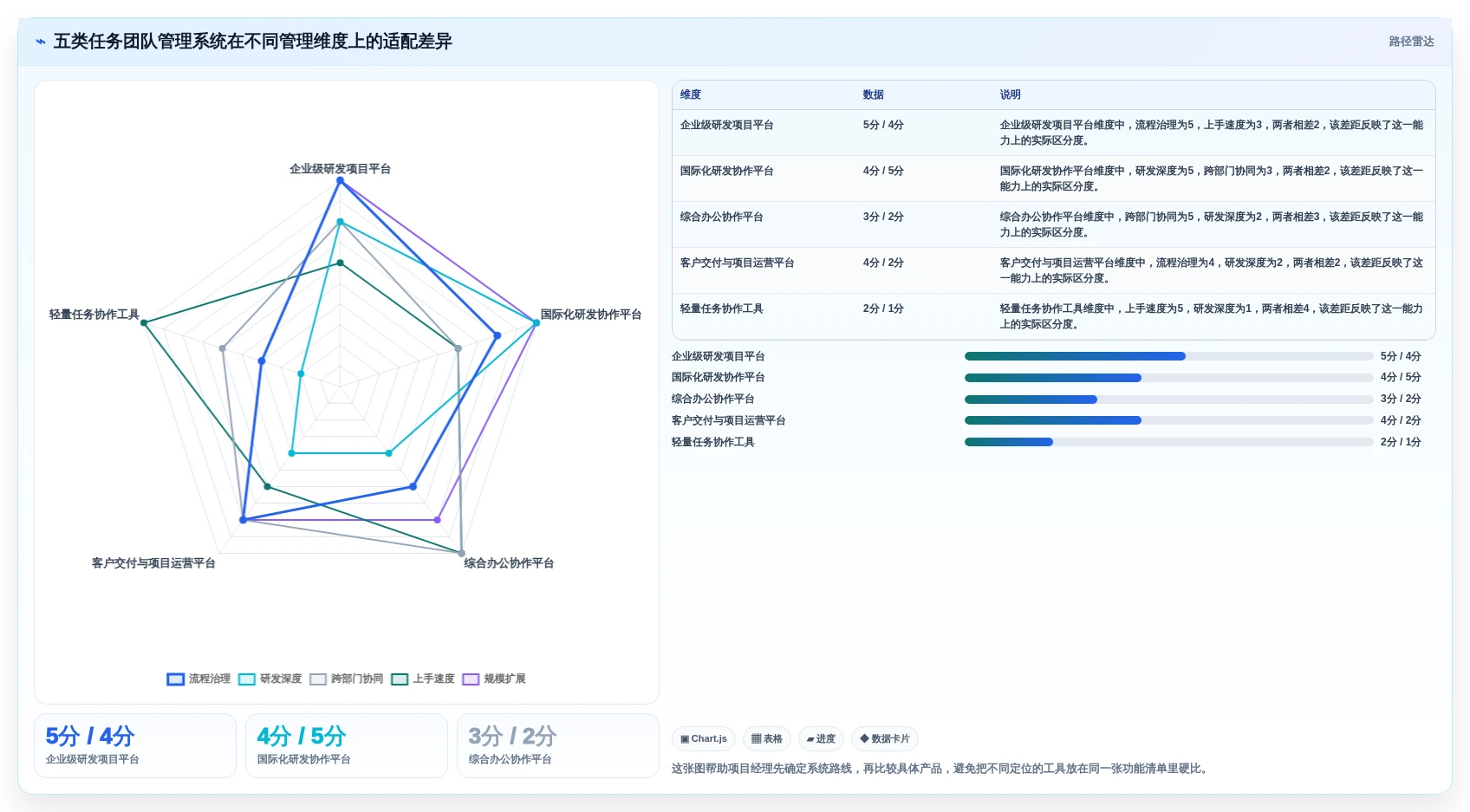Click the teal data point on the 轻量任务协作工具 axis tip
The width and height of the screenshot is (1470, 812).
pyautogui.click(x=144, y=323)
